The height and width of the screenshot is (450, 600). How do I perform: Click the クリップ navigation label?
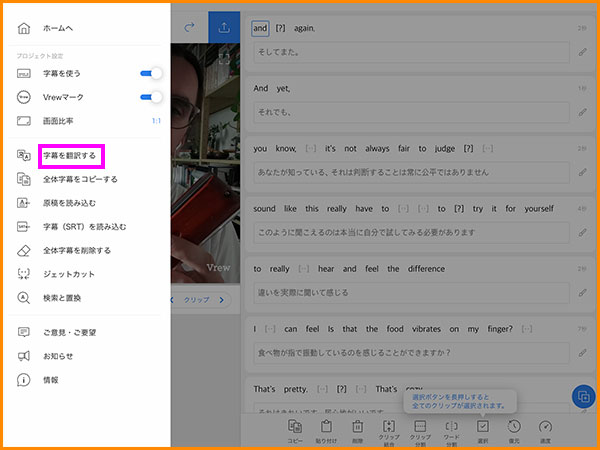(x=197, y=300)
